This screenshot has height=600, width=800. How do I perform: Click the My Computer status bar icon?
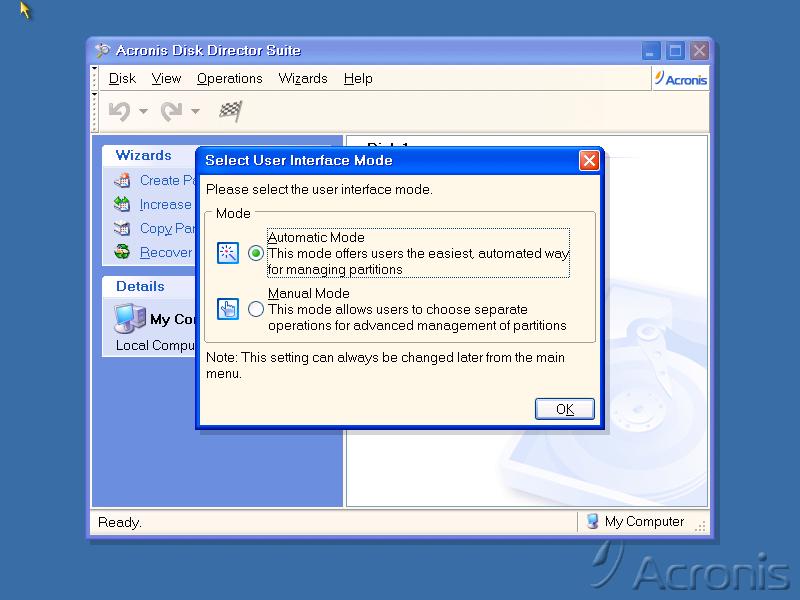click(592, 521)
